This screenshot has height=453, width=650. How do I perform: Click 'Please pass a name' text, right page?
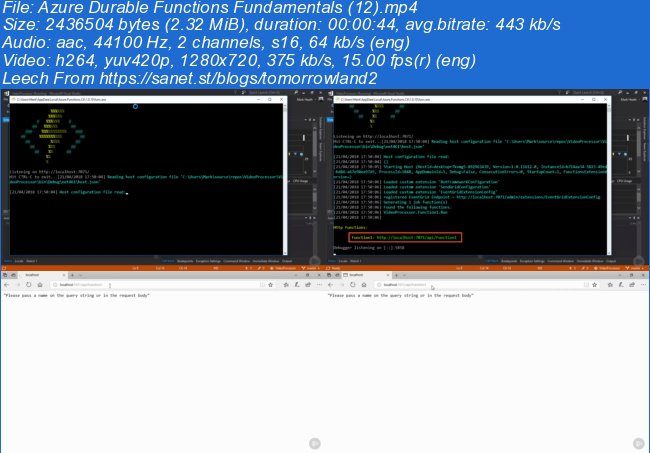(x=400, y=296)
